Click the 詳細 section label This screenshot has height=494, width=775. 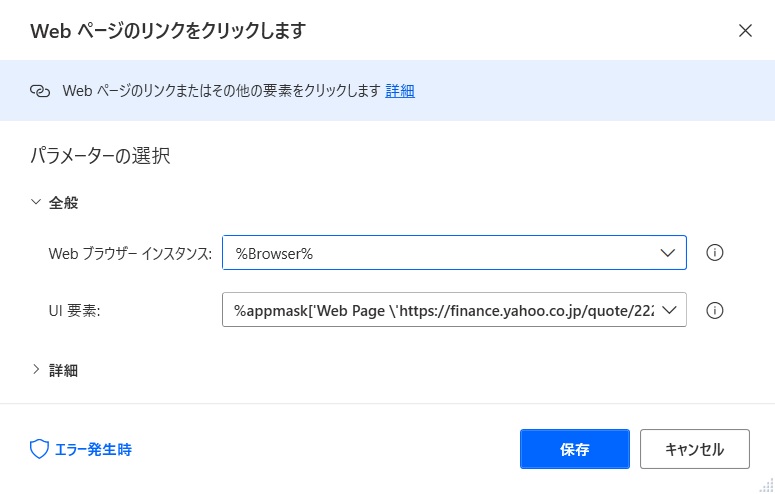click(x=63, y=370)
